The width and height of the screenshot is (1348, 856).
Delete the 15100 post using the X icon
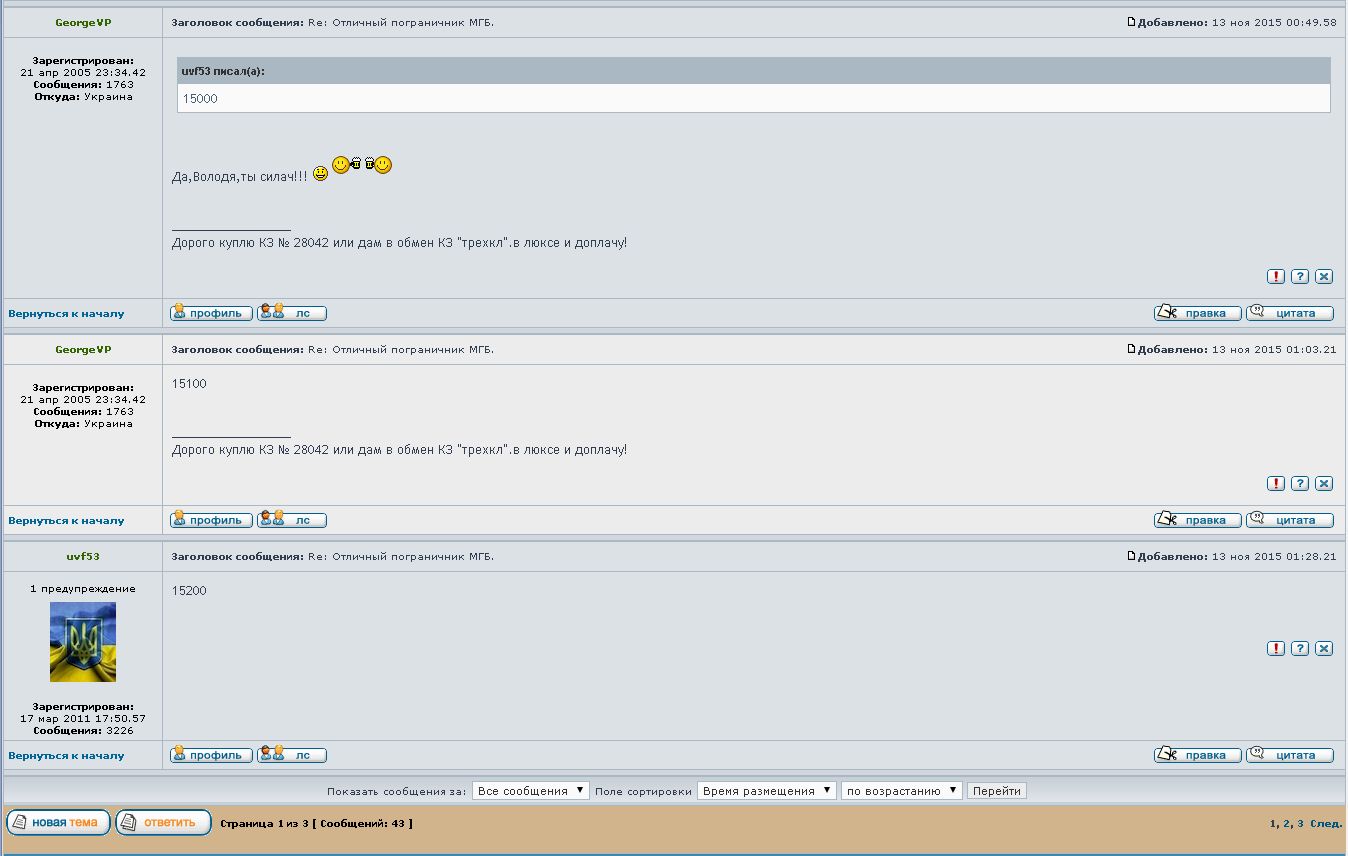click(x=1324, y=484)
